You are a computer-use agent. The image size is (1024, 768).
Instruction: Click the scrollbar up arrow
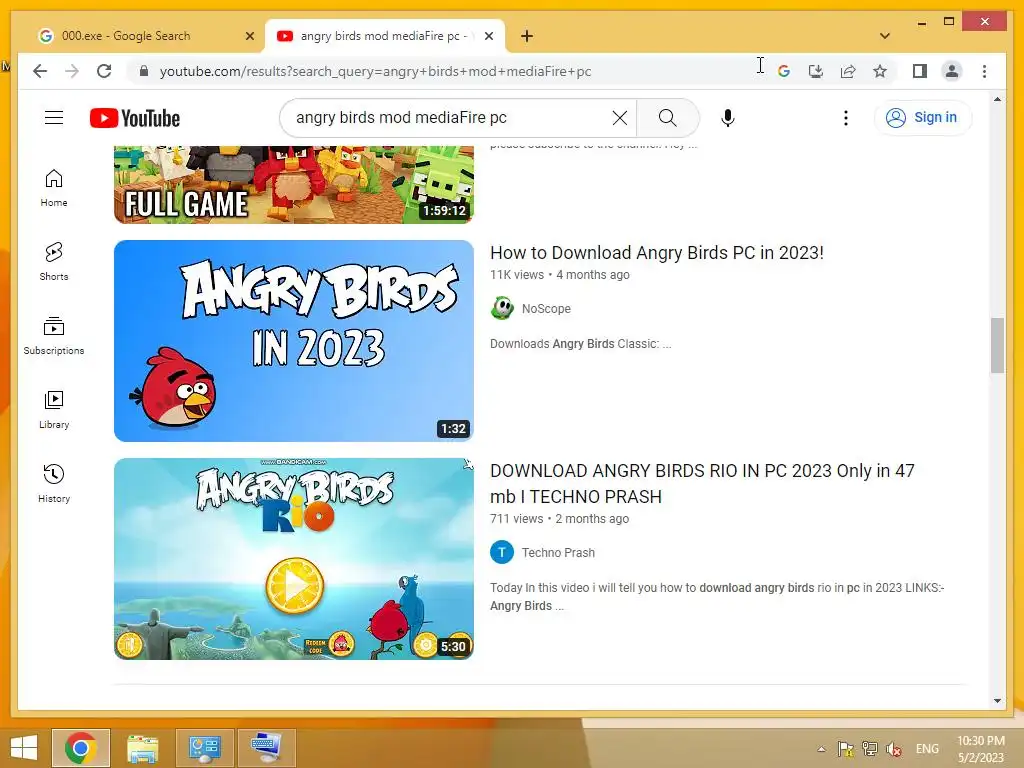997,99
